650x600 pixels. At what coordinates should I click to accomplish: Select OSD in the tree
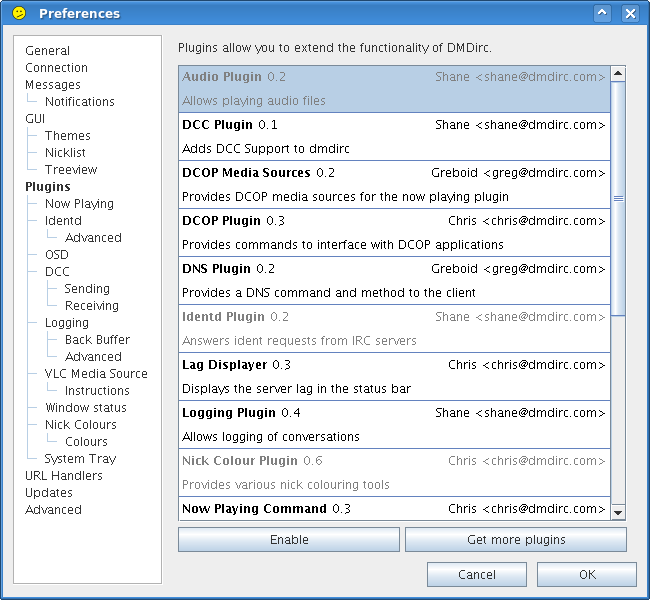tap(57, 255)
